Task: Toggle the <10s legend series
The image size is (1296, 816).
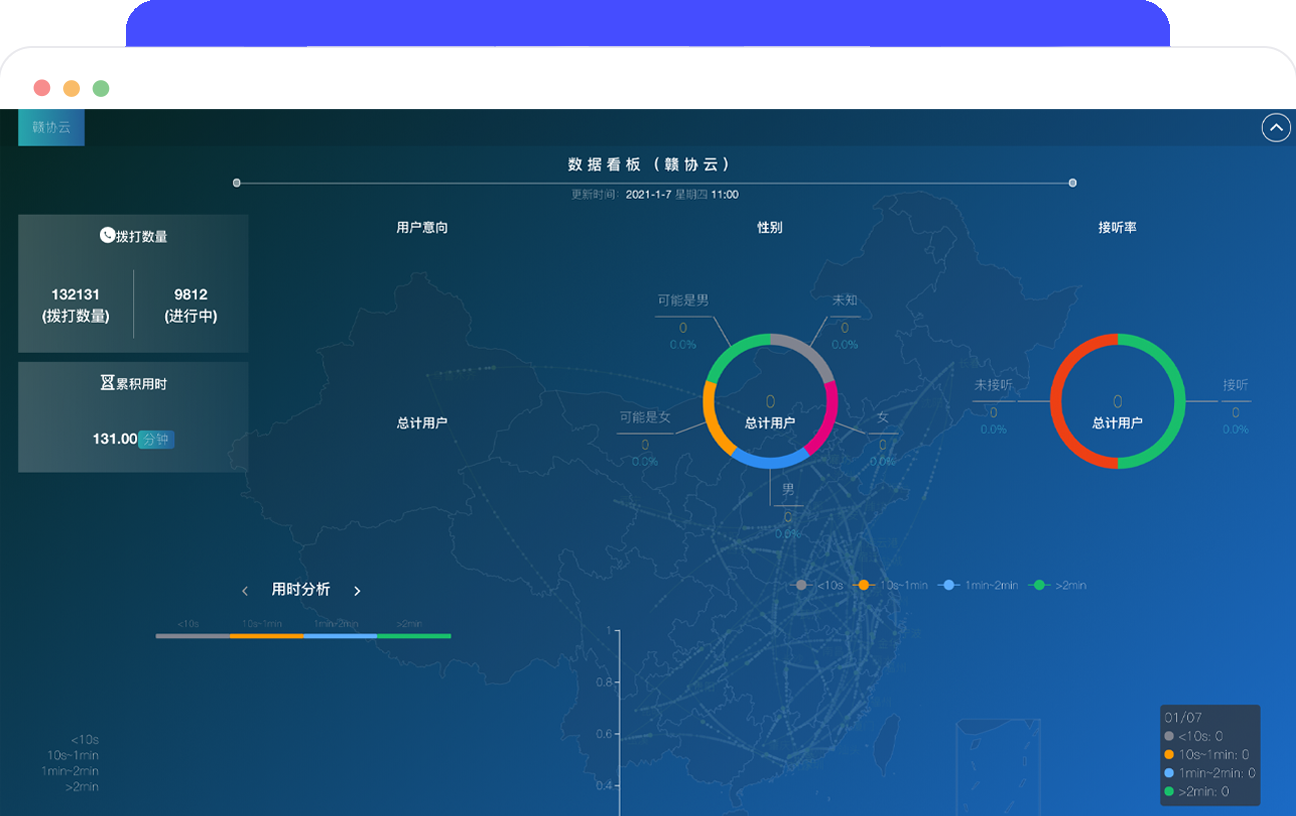Action: click(819, 585)
